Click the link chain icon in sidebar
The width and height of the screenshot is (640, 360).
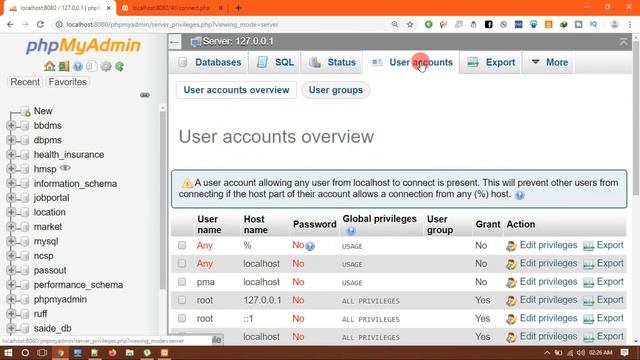tap(144, 95)
